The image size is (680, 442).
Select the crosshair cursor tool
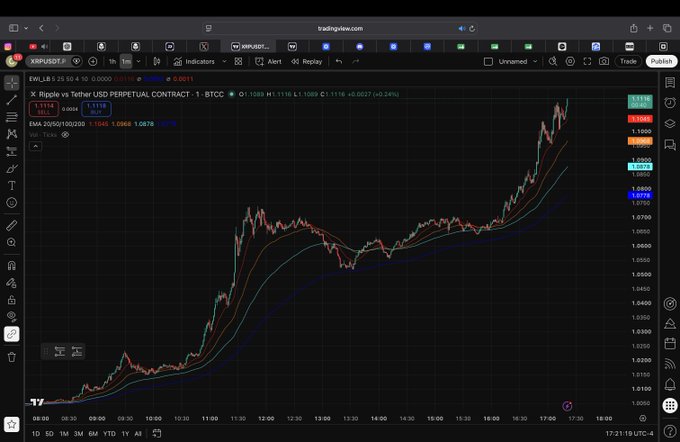[x=12, y=83]
